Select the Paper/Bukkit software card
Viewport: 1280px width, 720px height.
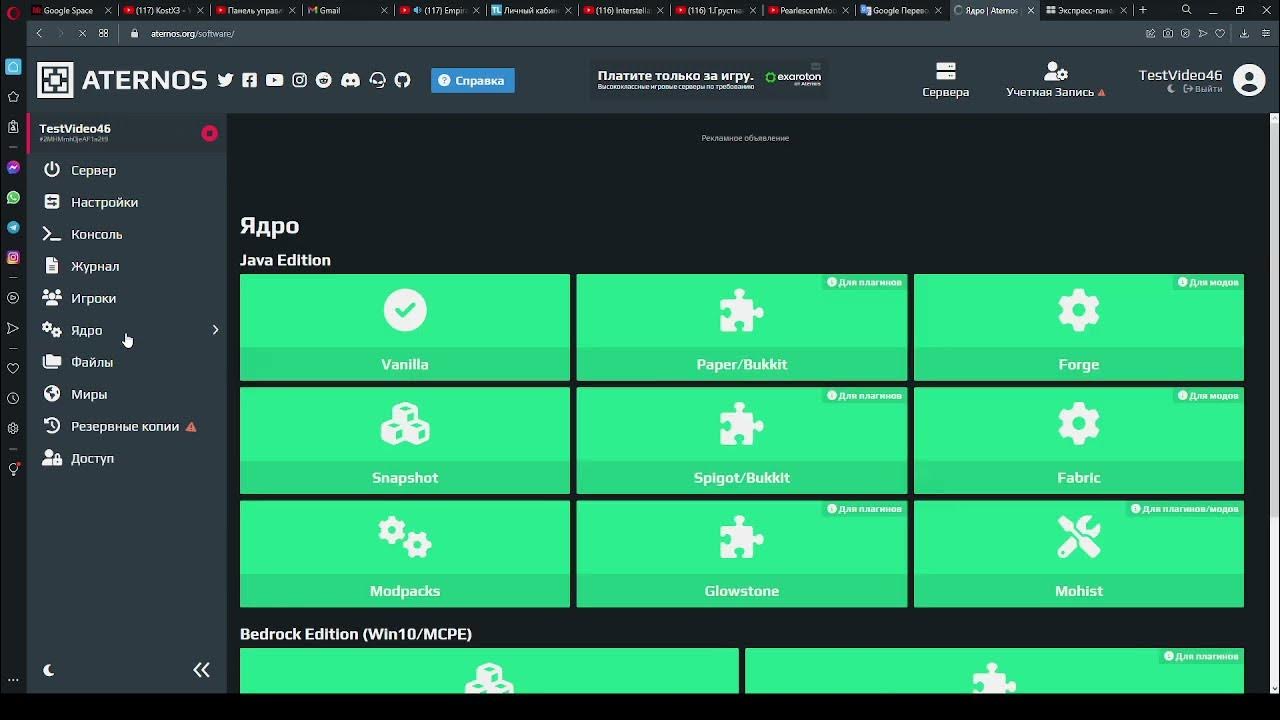[742, 327]
